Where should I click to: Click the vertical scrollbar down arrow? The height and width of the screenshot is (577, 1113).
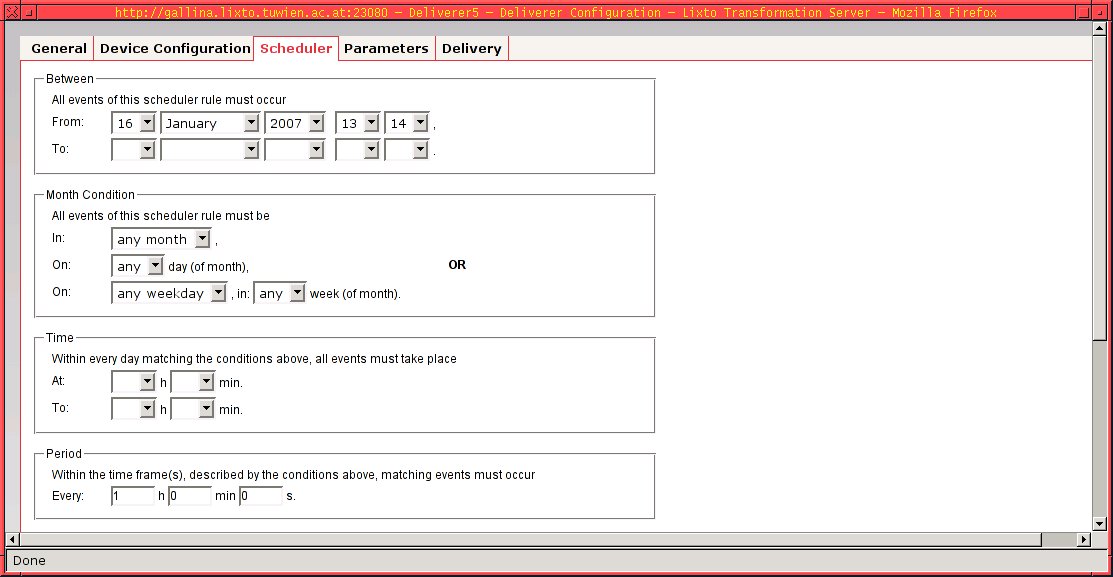click(1100, 523)
